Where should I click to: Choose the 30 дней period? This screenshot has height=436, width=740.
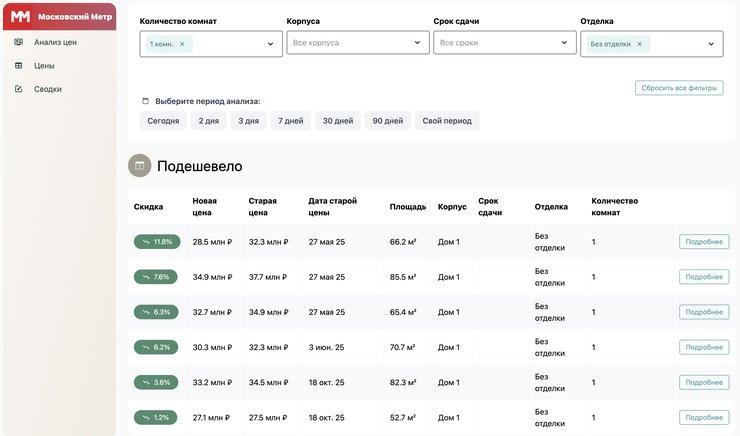tap(337, 121)
